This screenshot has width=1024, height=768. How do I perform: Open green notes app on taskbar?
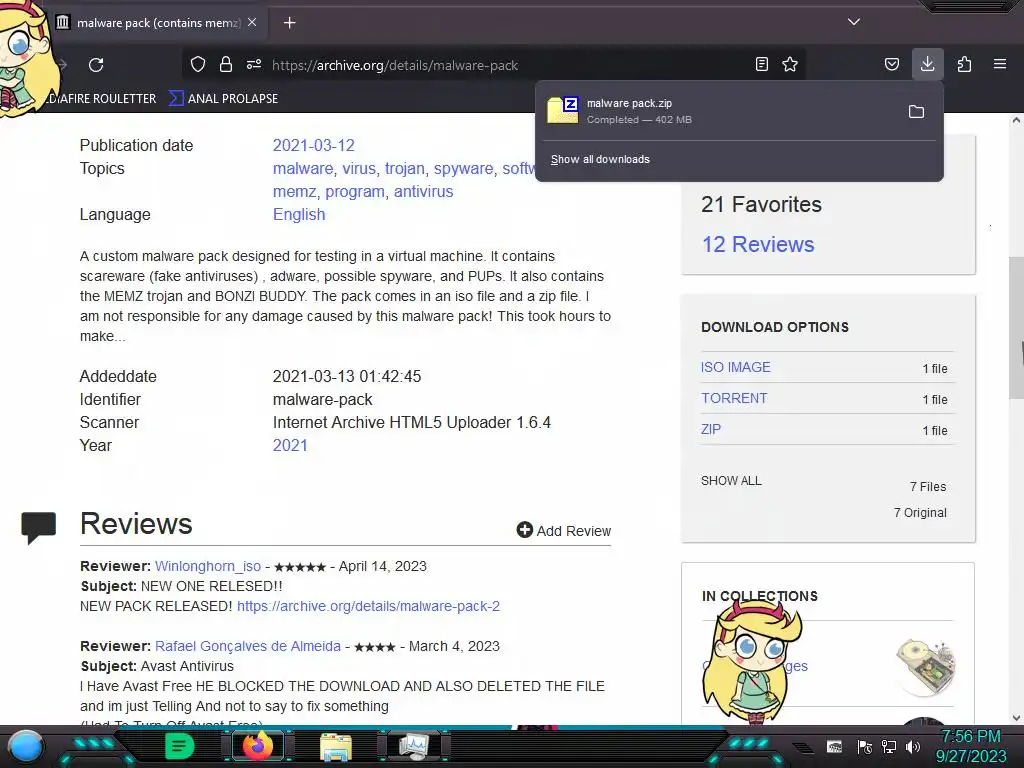coord(178,746)
